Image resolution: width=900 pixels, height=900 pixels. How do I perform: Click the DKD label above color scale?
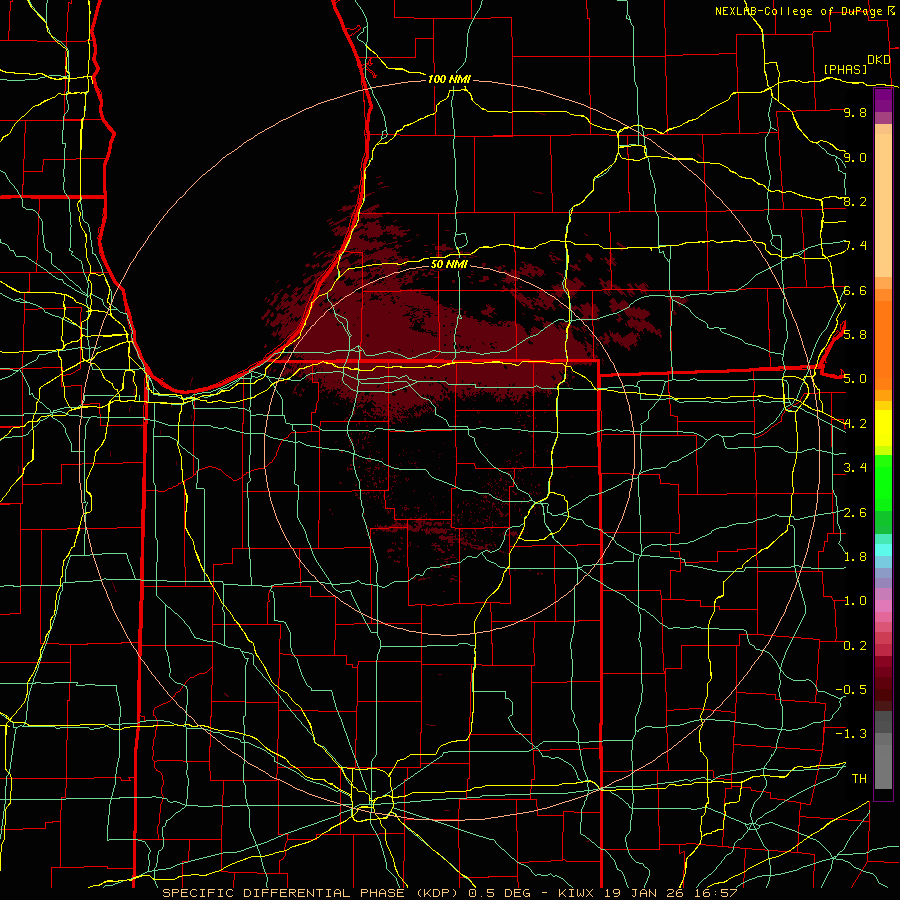pos(878,60)
